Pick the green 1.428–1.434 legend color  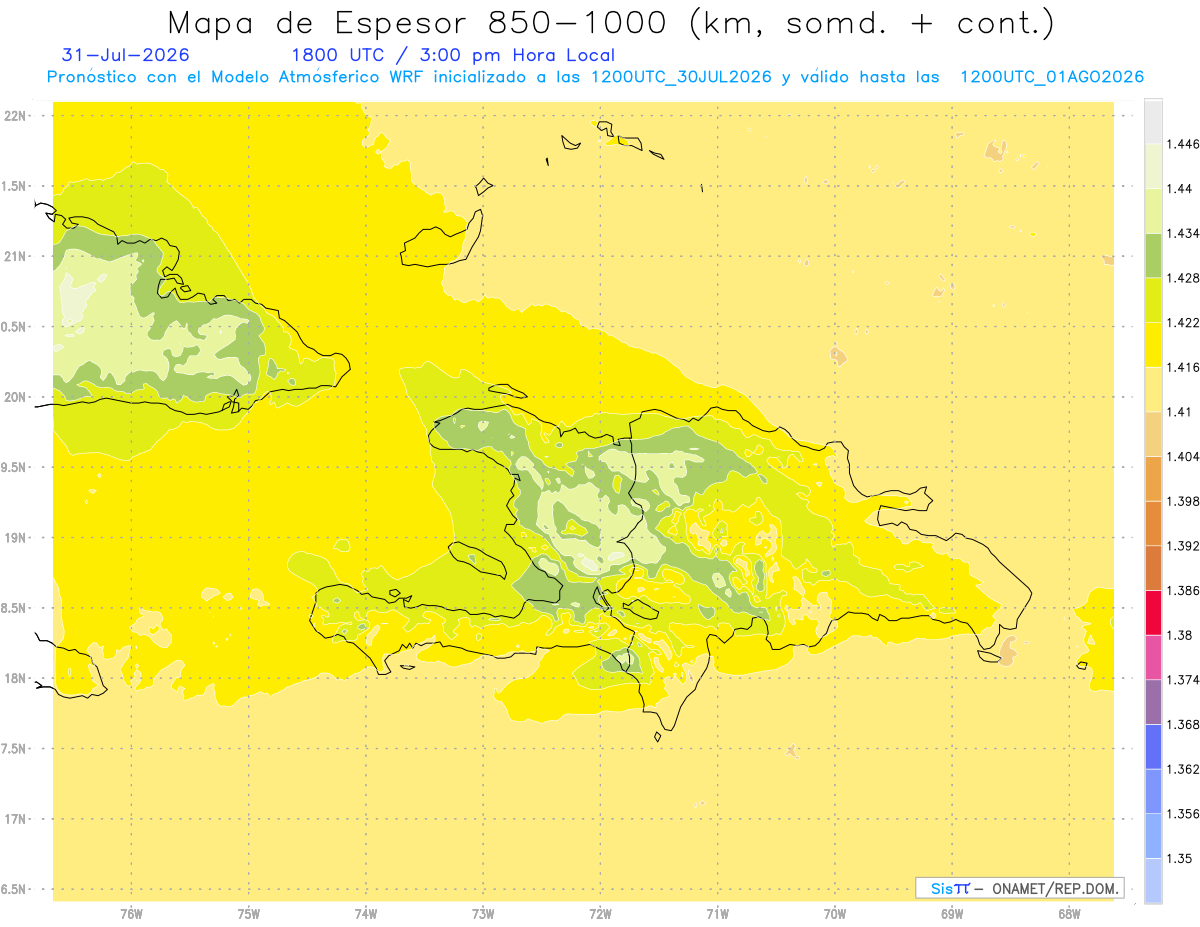1153,256
